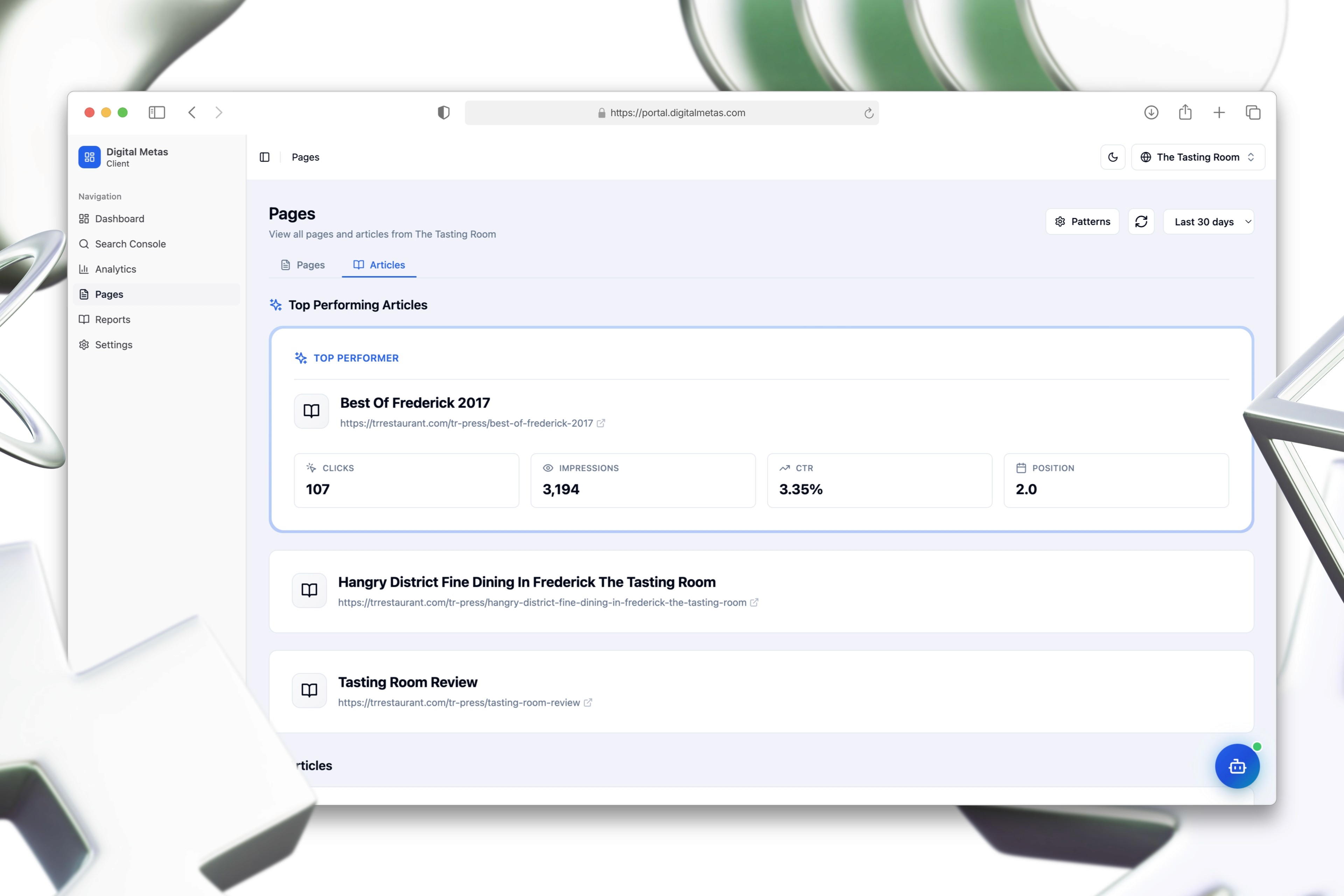Open external link icon for Best Of Frederick
Screen dimensions: 1344x896
(x=601, y=423)
